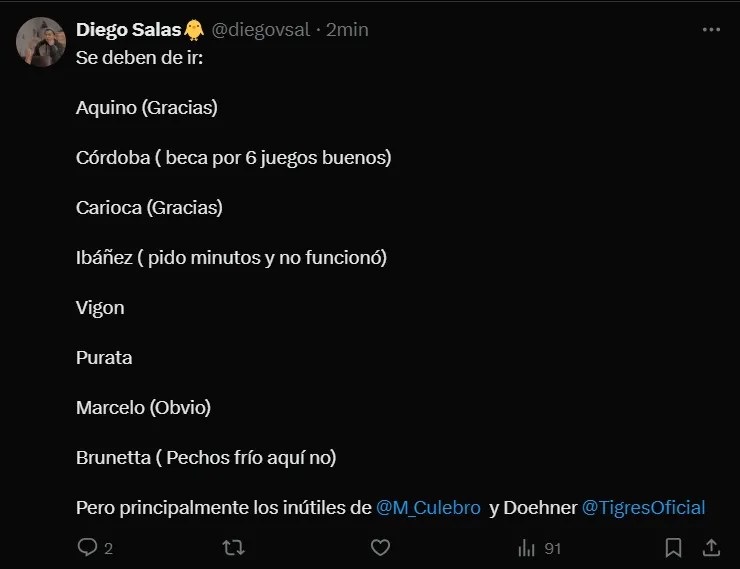Click the "Marcelo (Obvio)" text
This screenshot has height=569, width=740.
click(143, 408)
